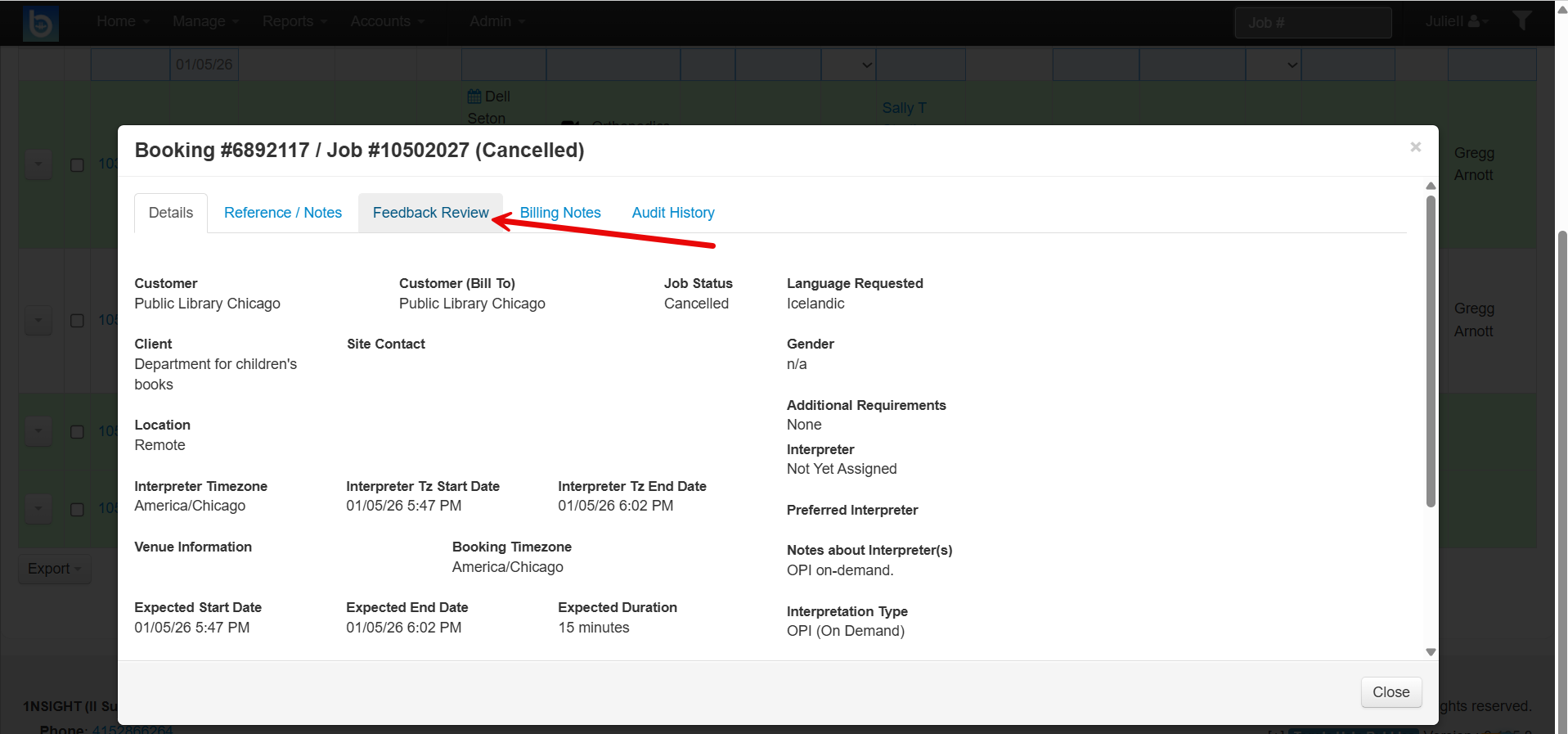This screenshot has width=1568, height=734.
Task: Click the Job # search field
Action: 1313,23
